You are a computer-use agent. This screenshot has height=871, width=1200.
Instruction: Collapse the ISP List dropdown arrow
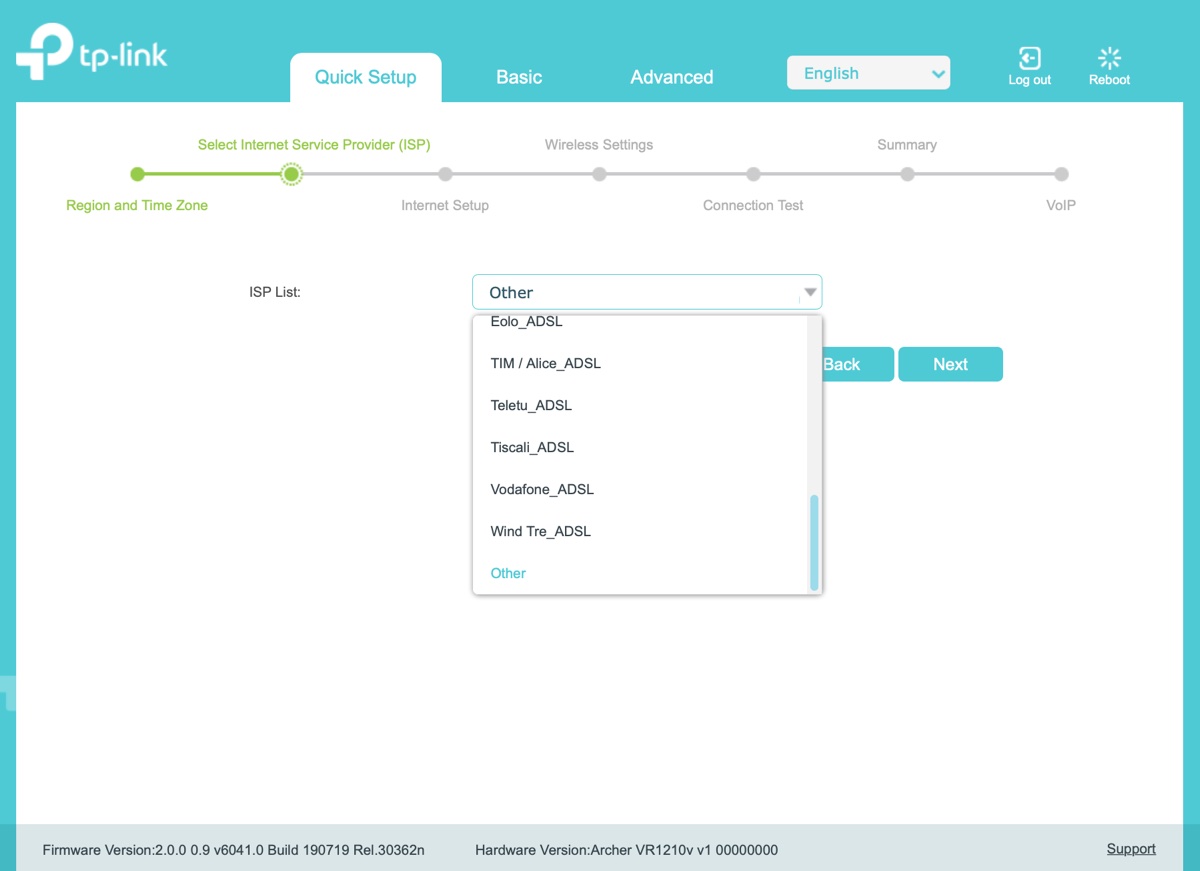click(x=810, y=293)
